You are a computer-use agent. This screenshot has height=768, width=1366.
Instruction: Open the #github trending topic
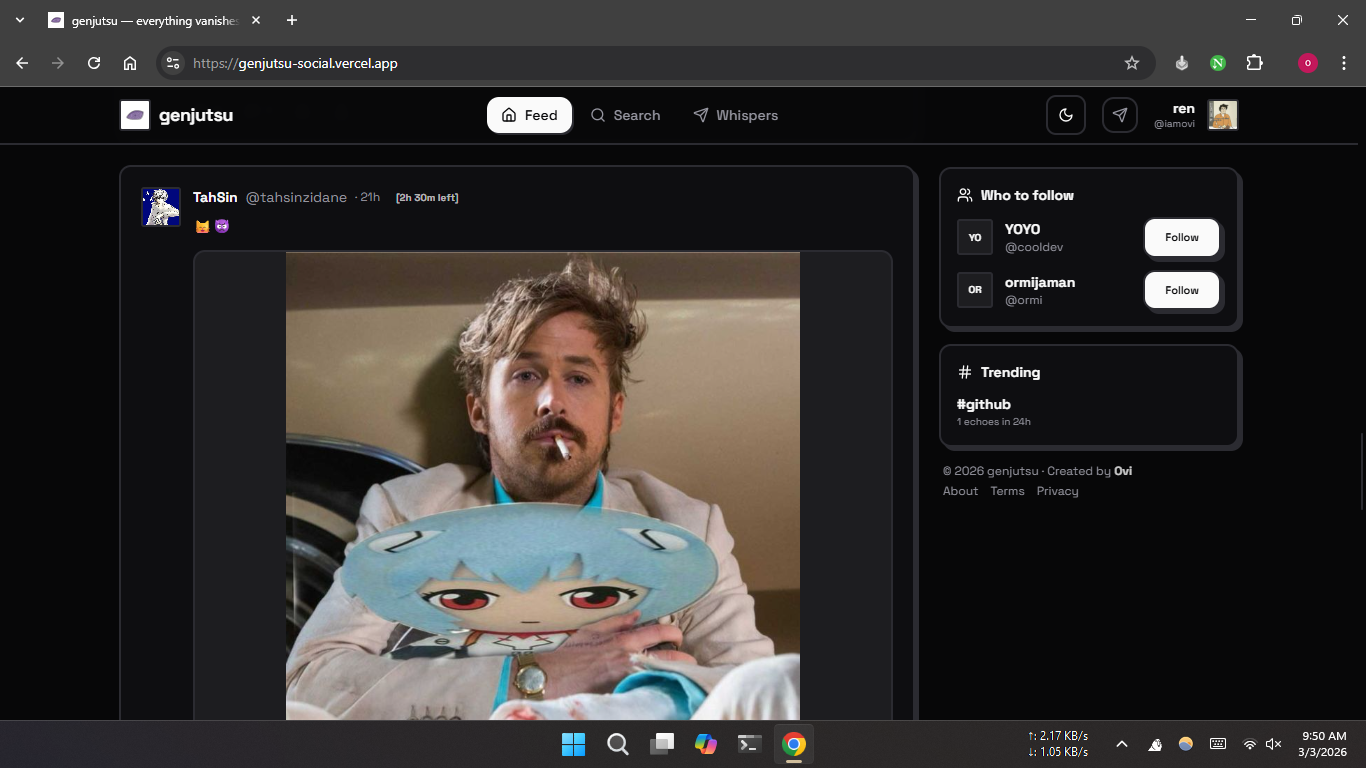coord(984,404)
